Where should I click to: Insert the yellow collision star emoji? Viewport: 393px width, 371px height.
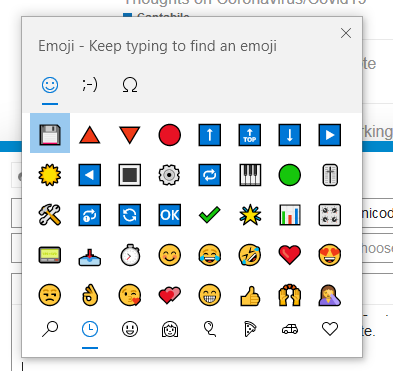[250, 215]
